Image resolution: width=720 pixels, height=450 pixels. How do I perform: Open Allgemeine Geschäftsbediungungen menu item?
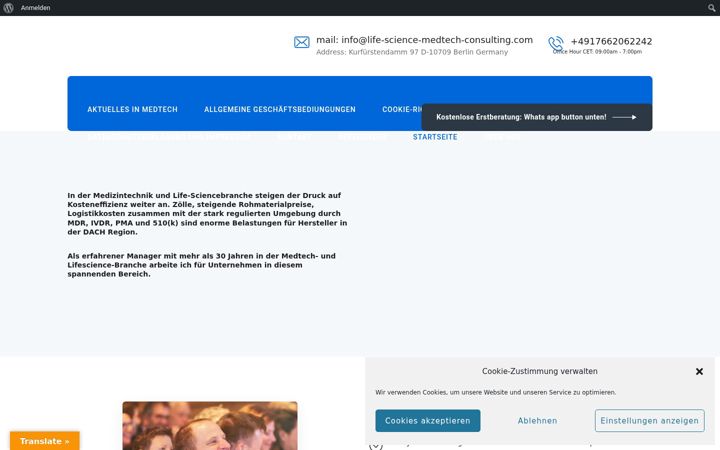pos(280,109)
